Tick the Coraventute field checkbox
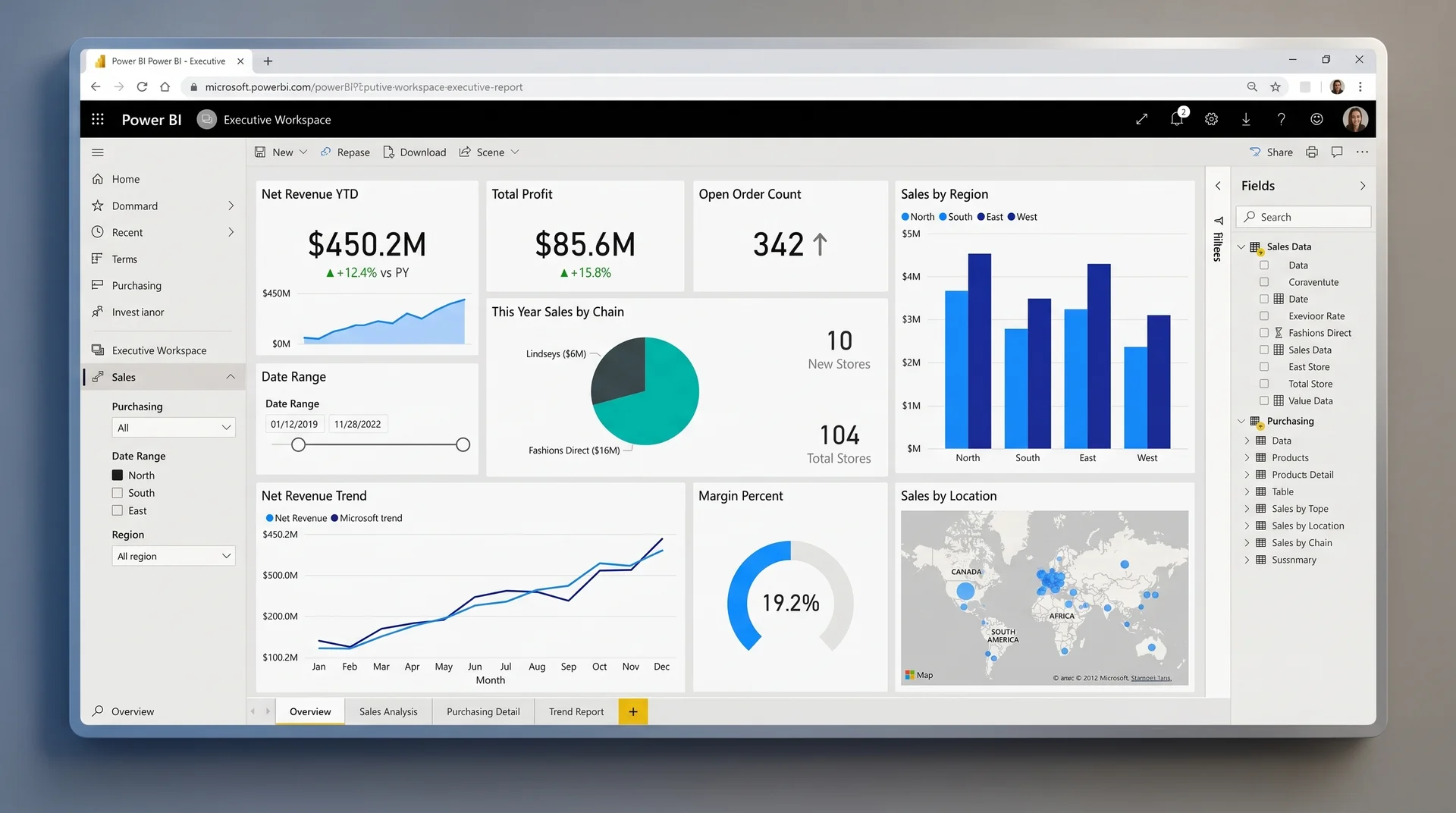Screen dimensions: 1456x813 (x=1264, y=282)
